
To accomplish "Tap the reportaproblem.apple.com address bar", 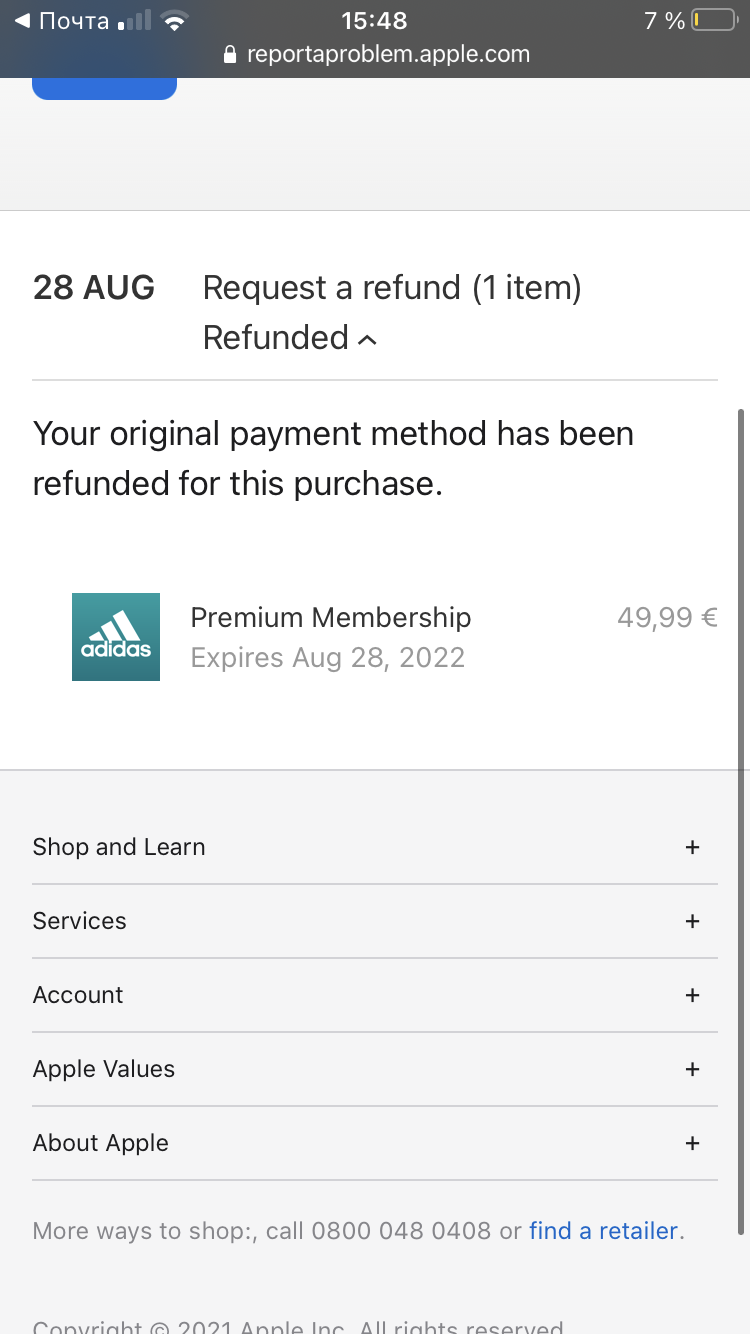I will point(388,55).
